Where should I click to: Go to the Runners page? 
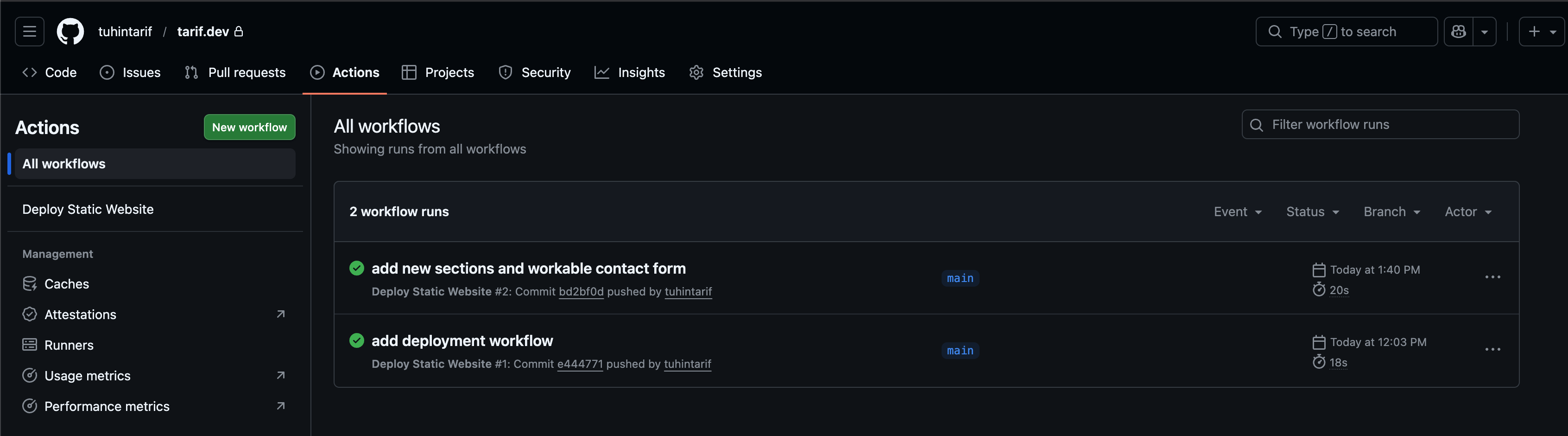point(69,345)
